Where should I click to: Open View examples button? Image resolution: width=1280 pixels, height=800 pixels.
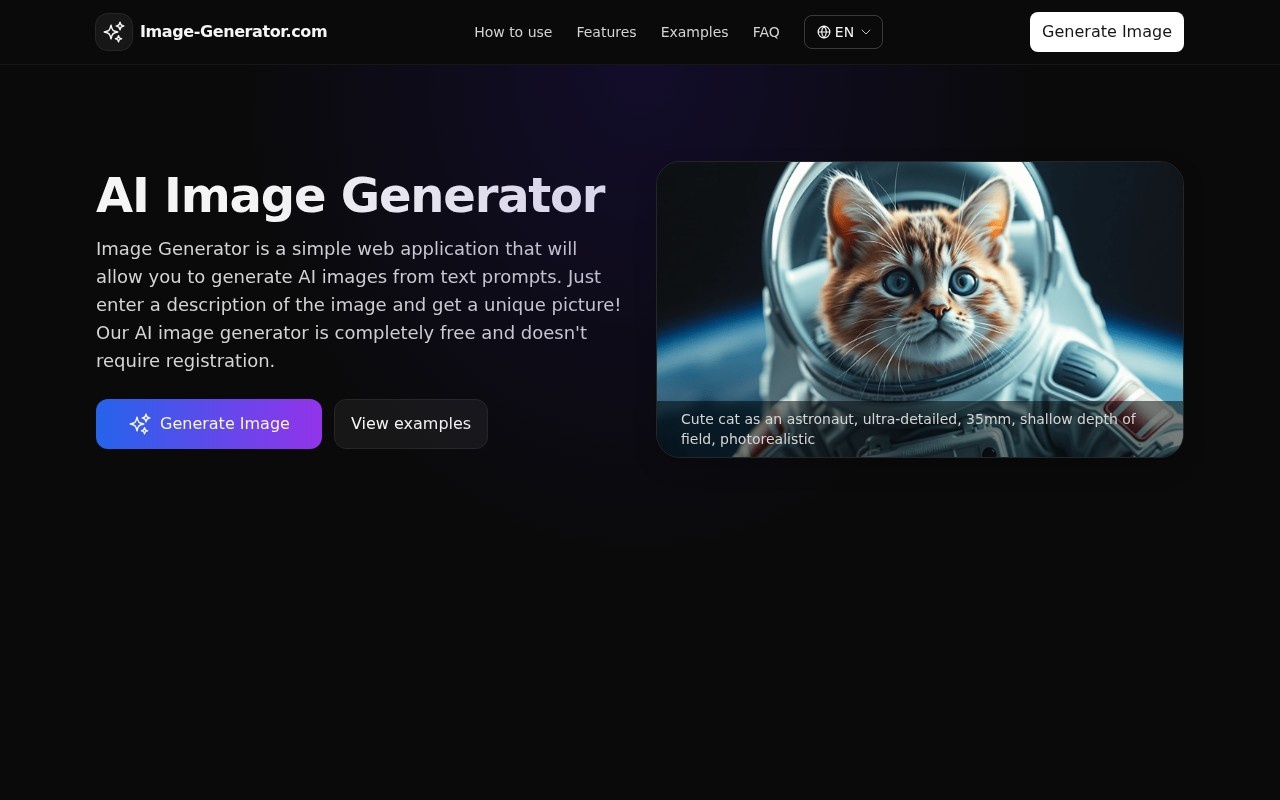point(411,424)
